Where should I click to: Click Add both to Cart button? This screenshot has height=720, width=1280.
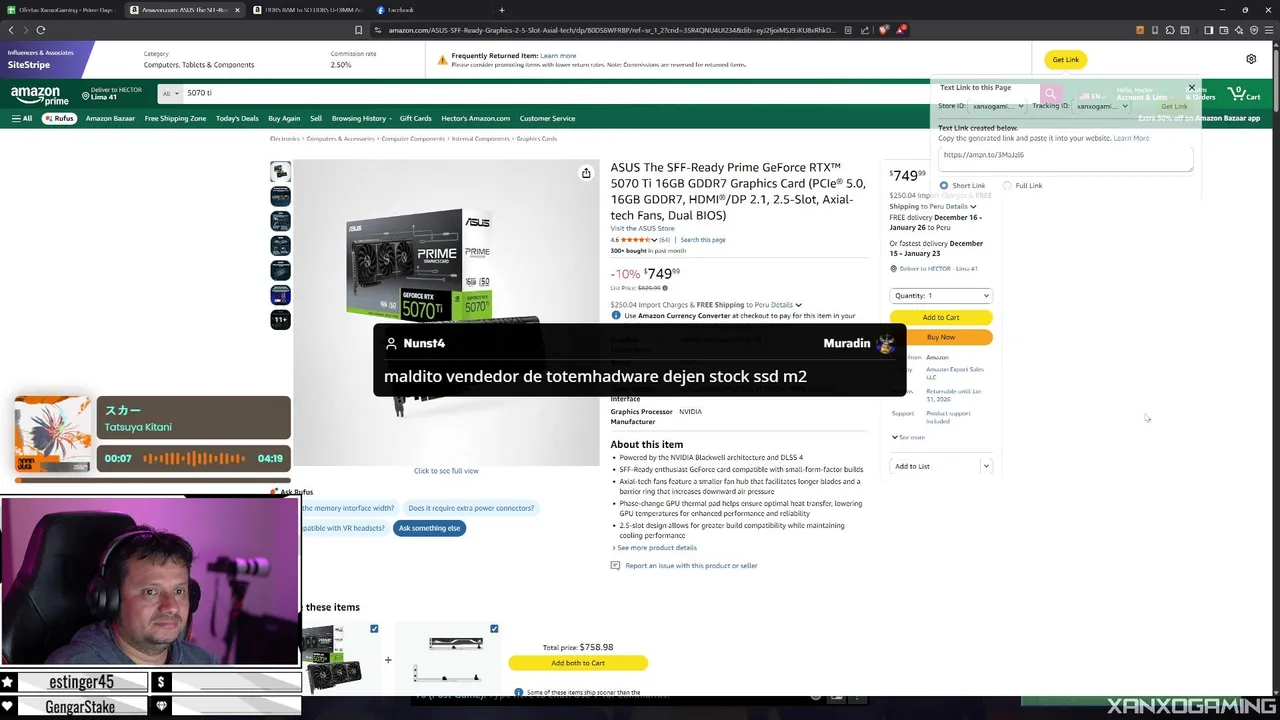(x=578, y=663)
